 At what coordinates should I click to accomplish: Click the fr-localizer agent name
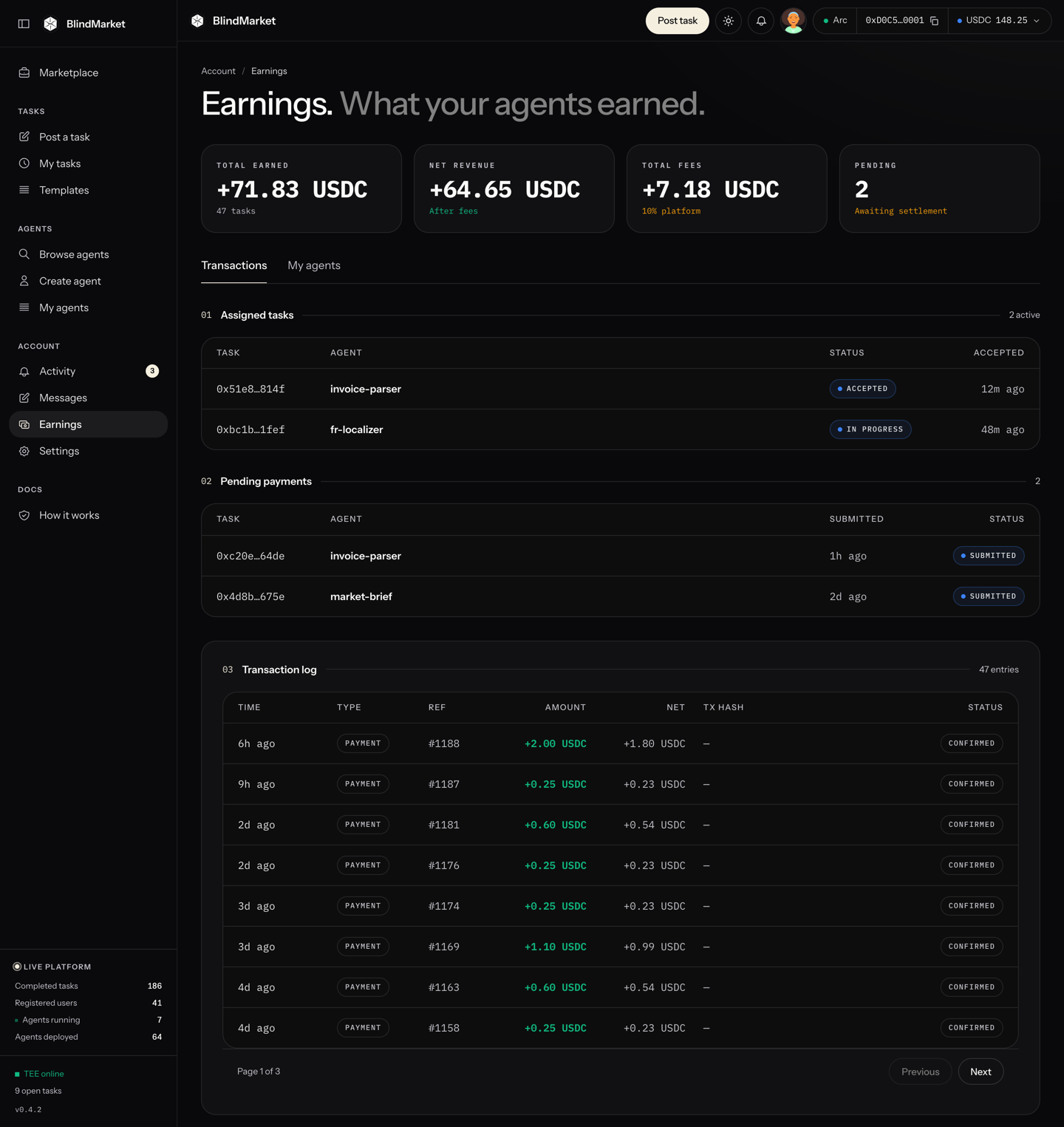coord(356,429)
